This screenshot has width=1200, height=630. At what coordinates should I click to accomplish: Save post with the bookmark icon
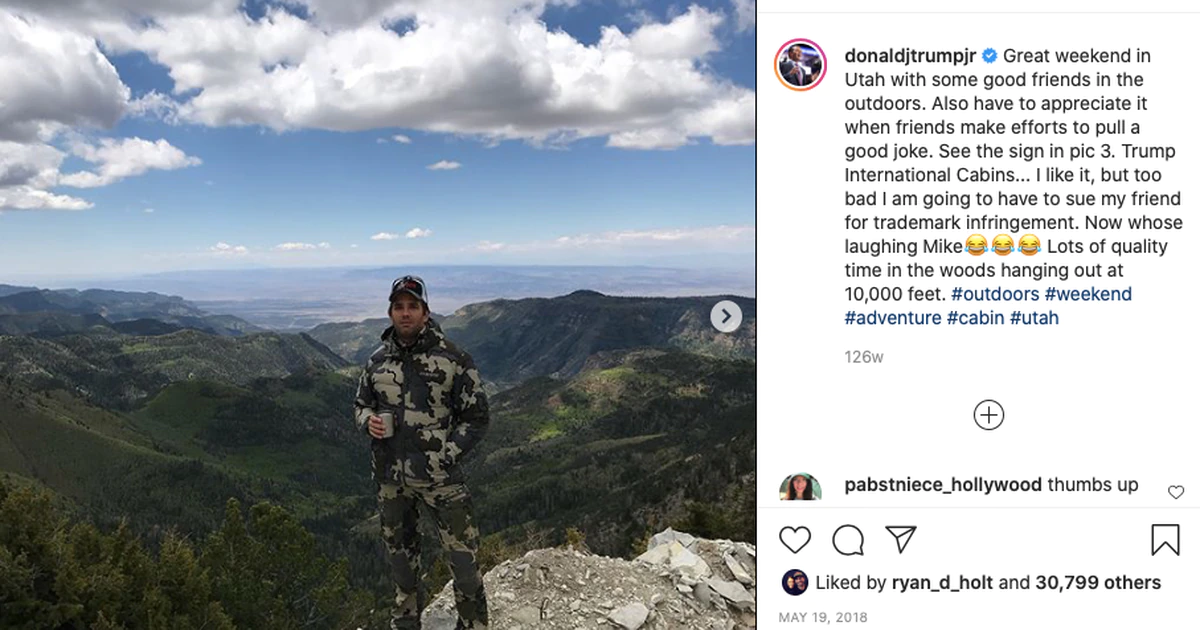click(1165, 540)
